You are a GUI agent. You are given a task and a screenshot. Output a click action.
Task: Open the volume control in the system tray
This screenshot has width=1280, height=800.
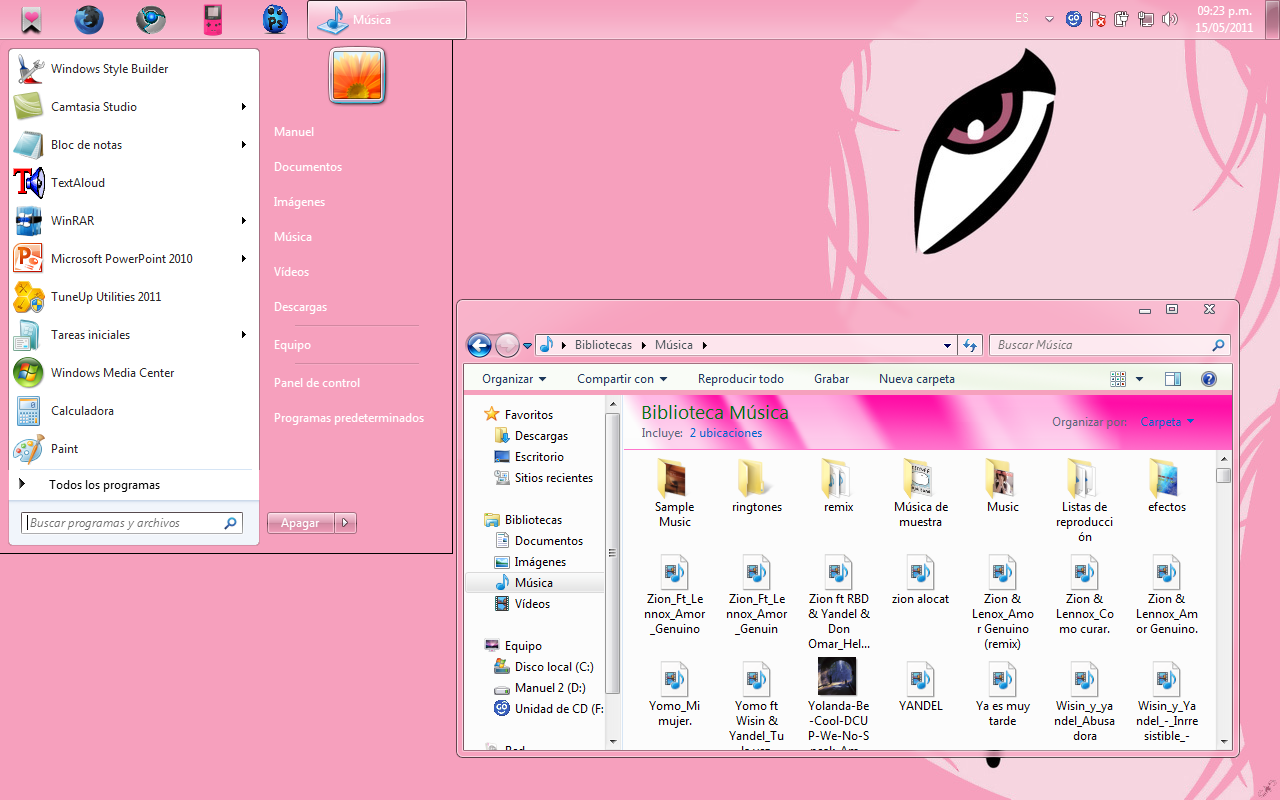coord(1170,18)
